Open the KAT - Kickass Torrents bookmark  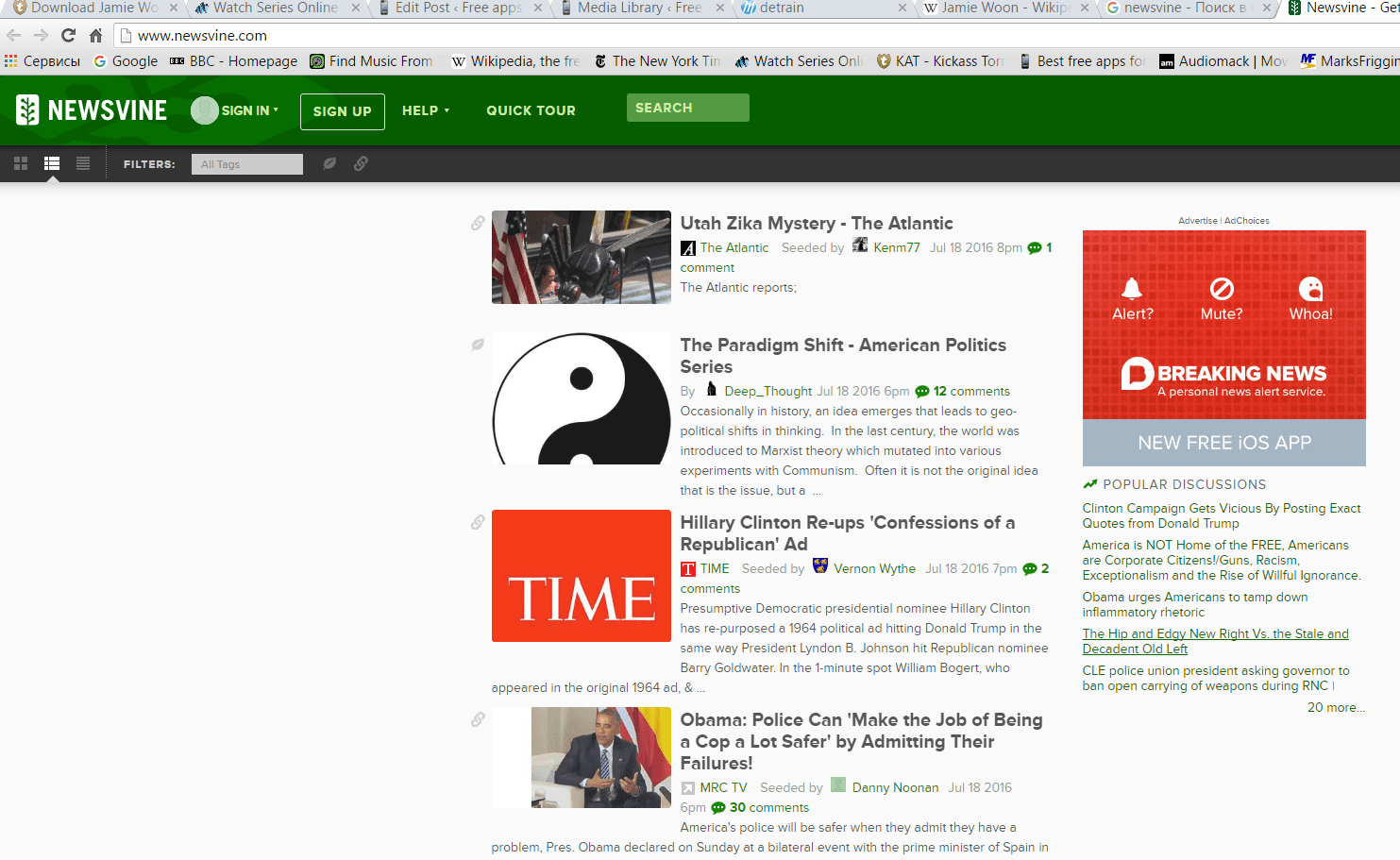(x=940, y=60)
